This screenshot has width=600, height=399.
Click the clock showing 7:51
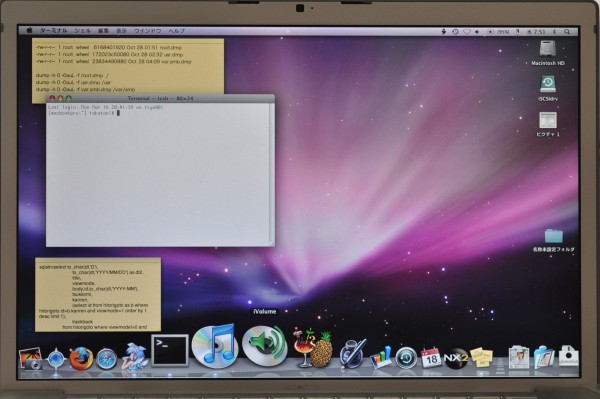(536, 32)
